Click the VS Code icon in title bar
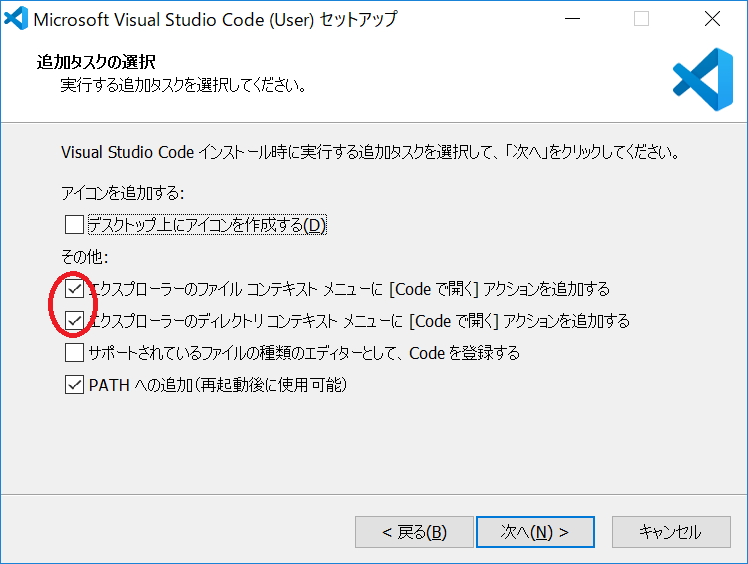 16,19
